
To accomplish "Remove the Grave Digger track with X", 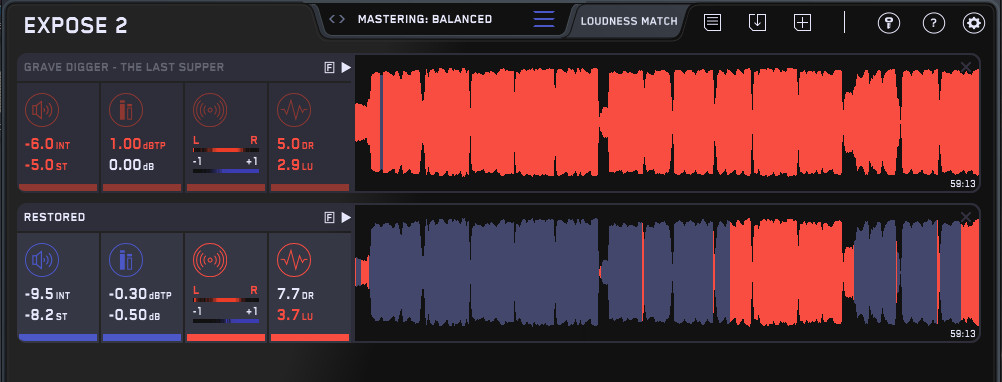I will click(966, 66).
